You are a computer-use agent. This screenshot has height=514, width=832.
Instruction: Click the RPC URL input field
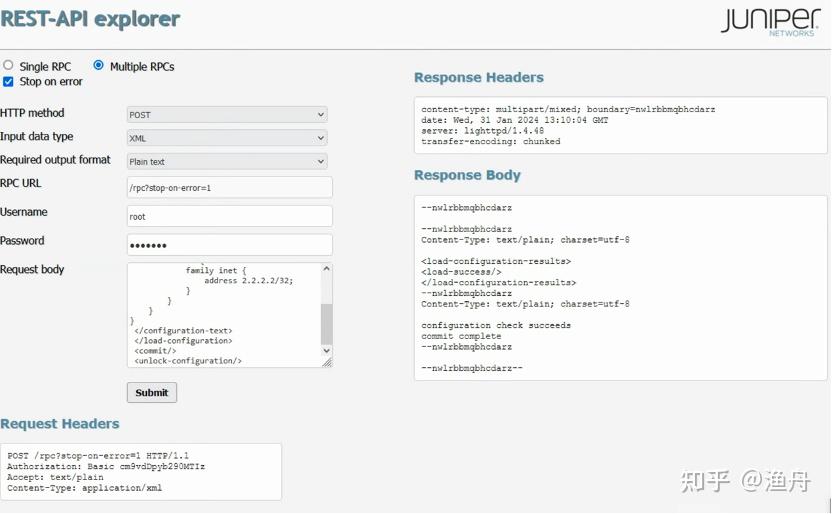pos(229,187)
